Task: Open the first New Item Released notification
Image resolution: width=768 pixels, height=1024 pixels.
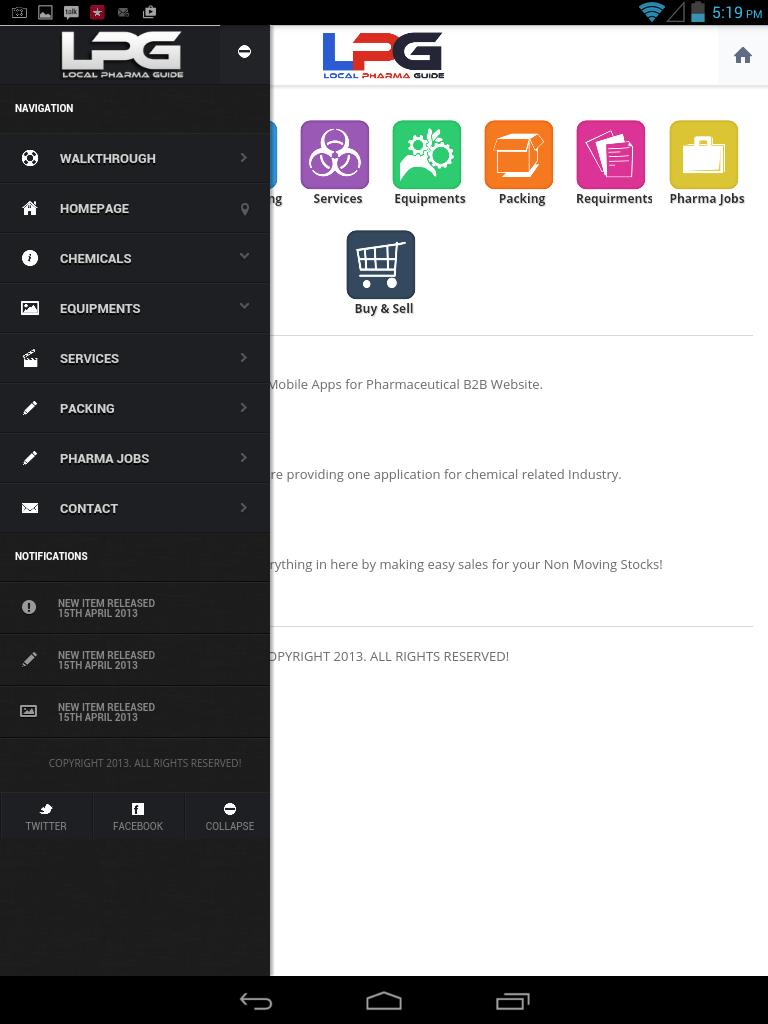Action: click(x=135, y=608)
